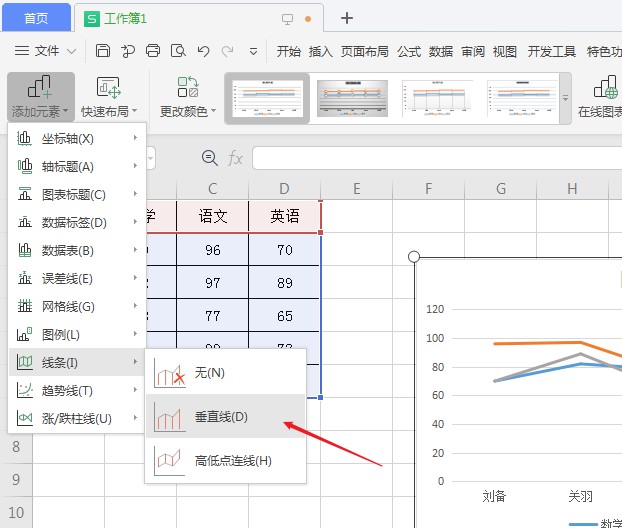The width and height of the screenshot is (622, 528).
Task: Click the cell containing 89
Action: coord(284,282)
